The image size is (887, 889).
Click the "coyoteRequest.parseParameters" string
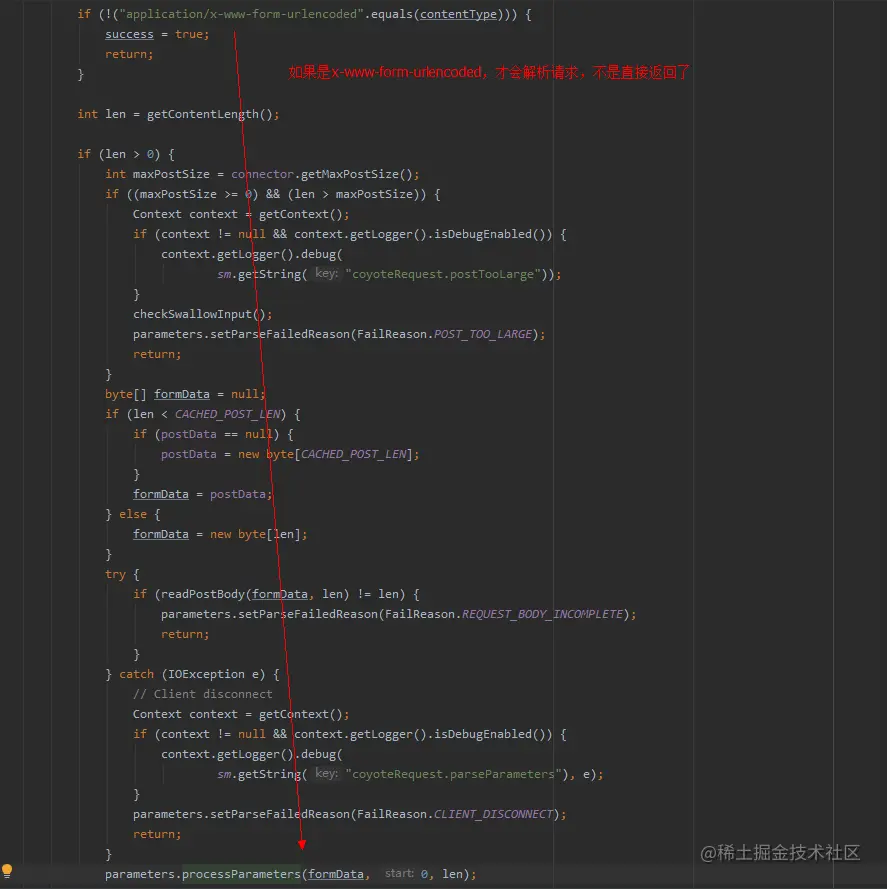[453, 774]
